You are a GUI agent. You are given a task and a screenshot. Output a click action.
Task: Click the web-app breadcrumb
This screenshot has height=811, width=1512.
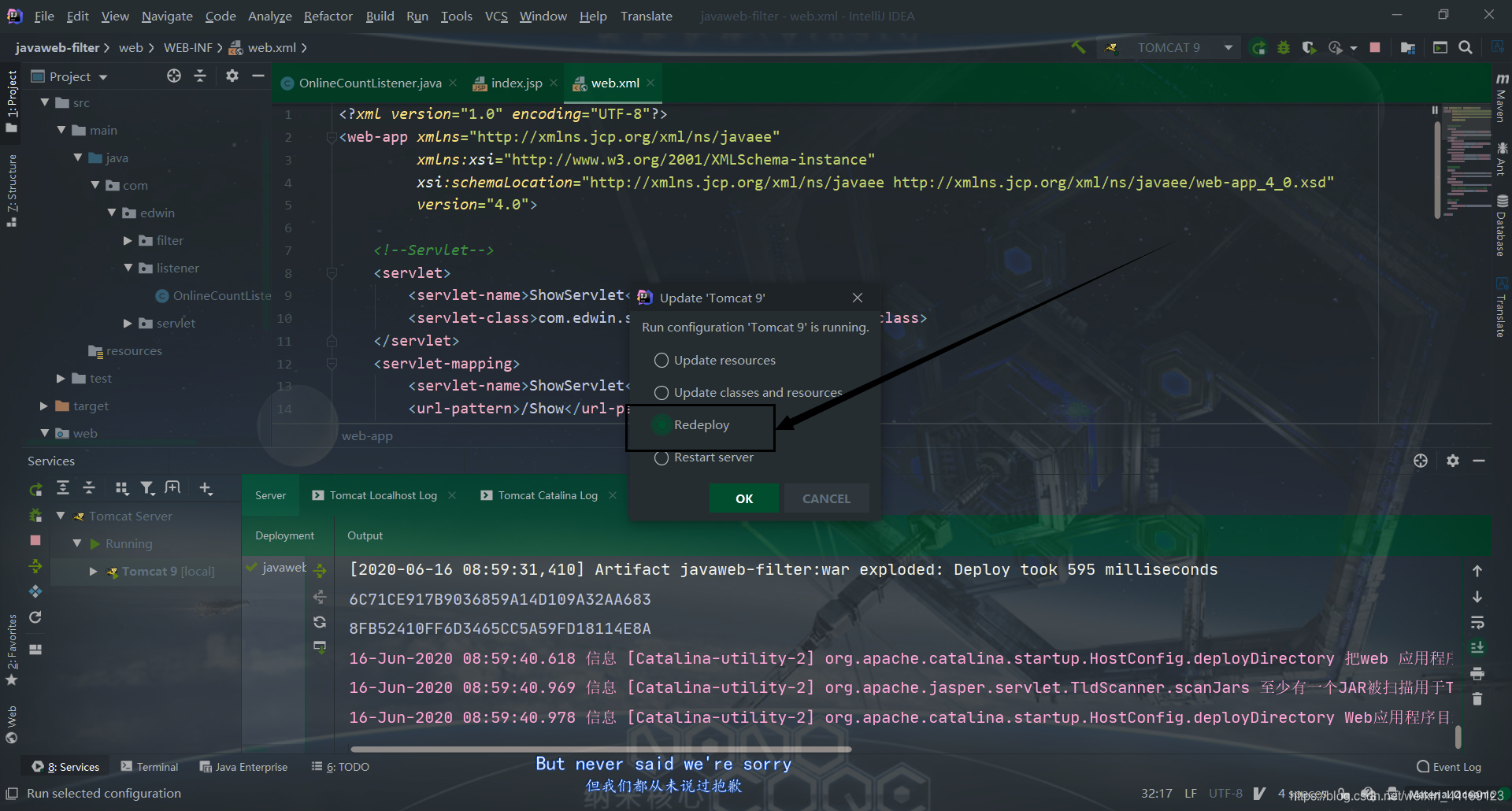coord(367,435)
